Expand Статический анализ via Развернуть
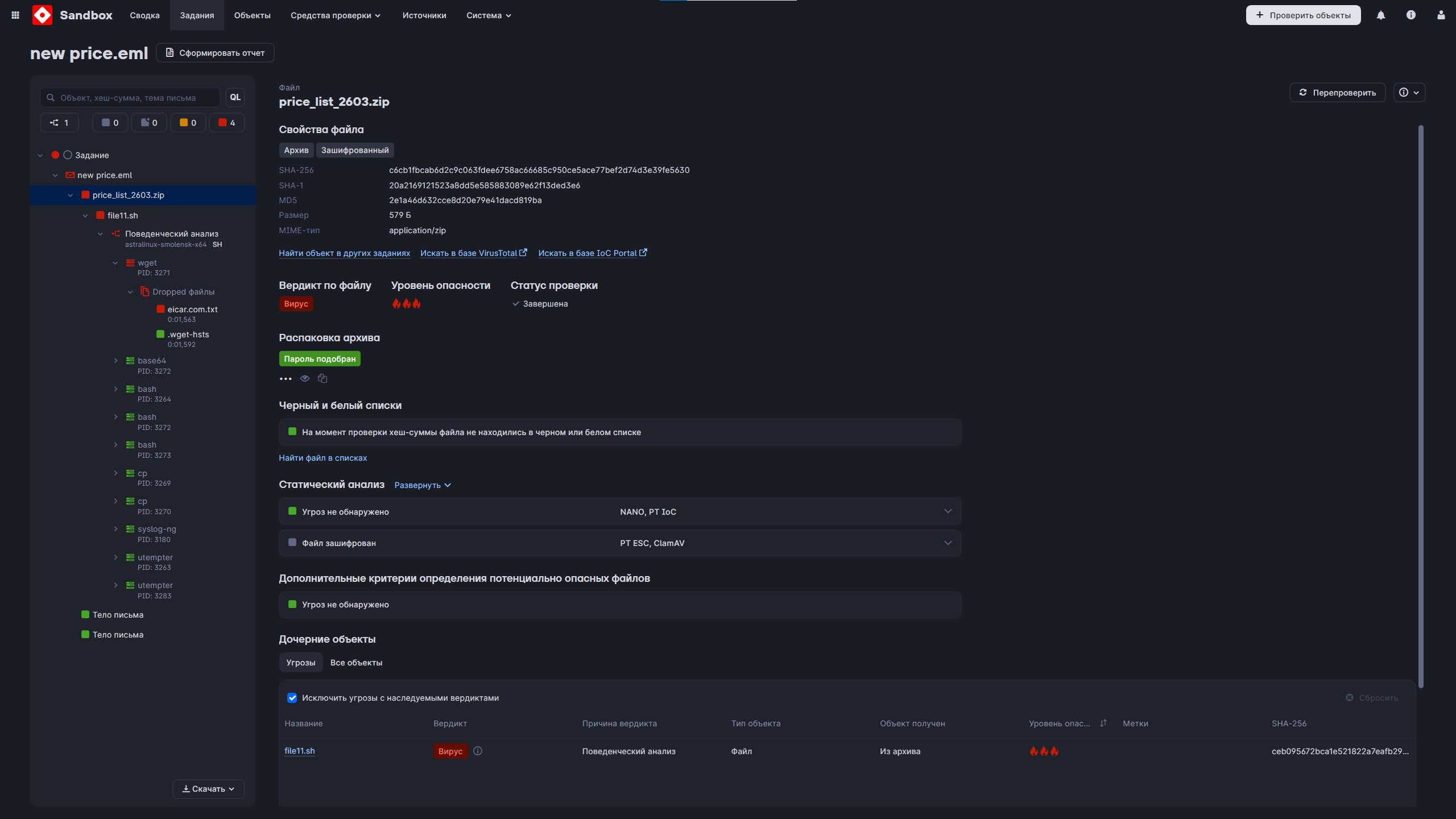This screenshot has height=819, width=1456. 423,485
